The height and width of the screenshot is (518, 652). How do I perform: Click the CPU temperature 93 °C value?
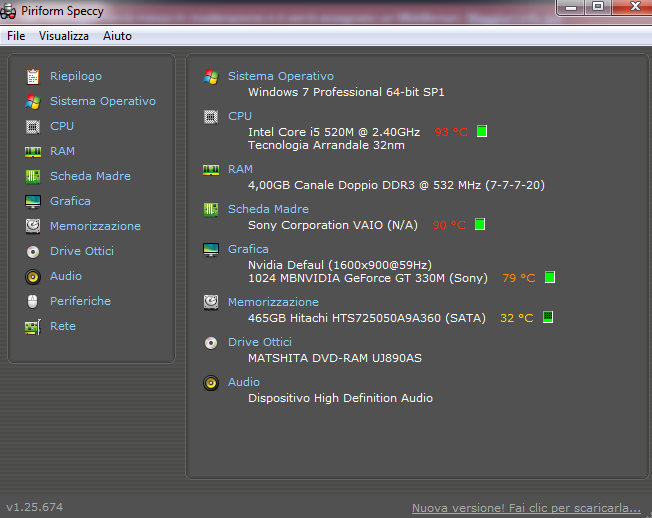coord(451,132)
